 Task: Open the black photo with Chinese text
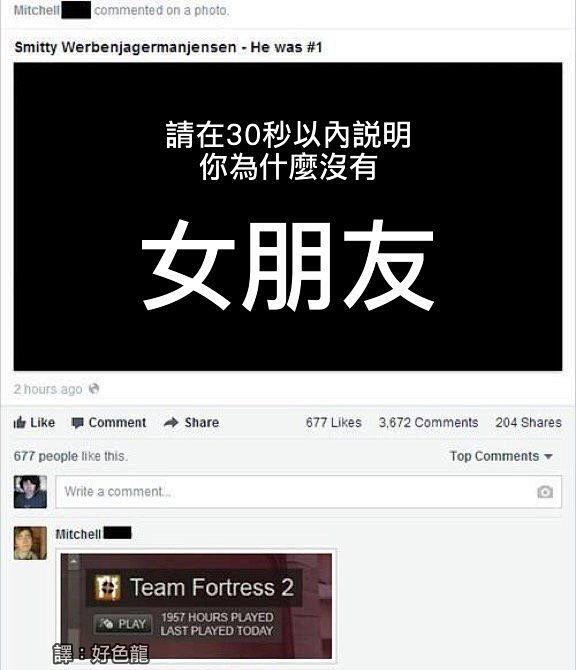[x=288, y=217]
